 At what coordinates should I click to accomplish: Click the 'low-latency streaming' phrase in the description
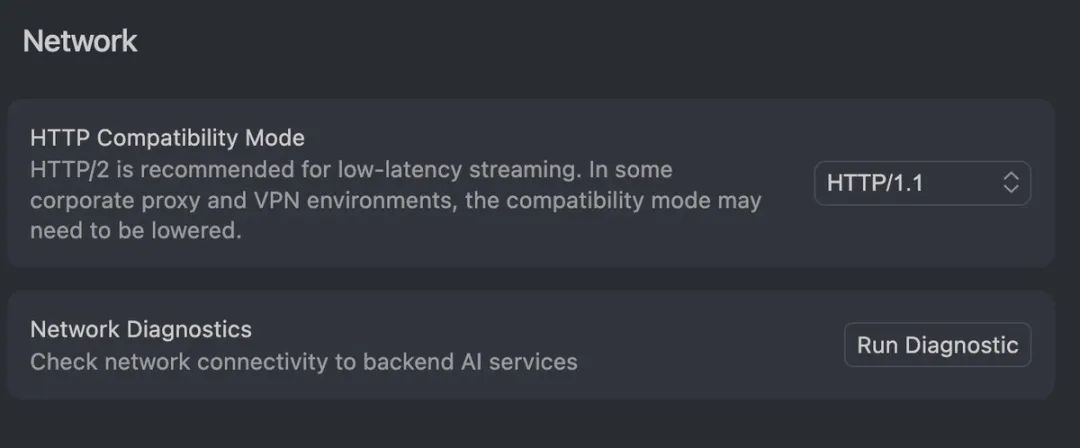(x=456, y=170)
